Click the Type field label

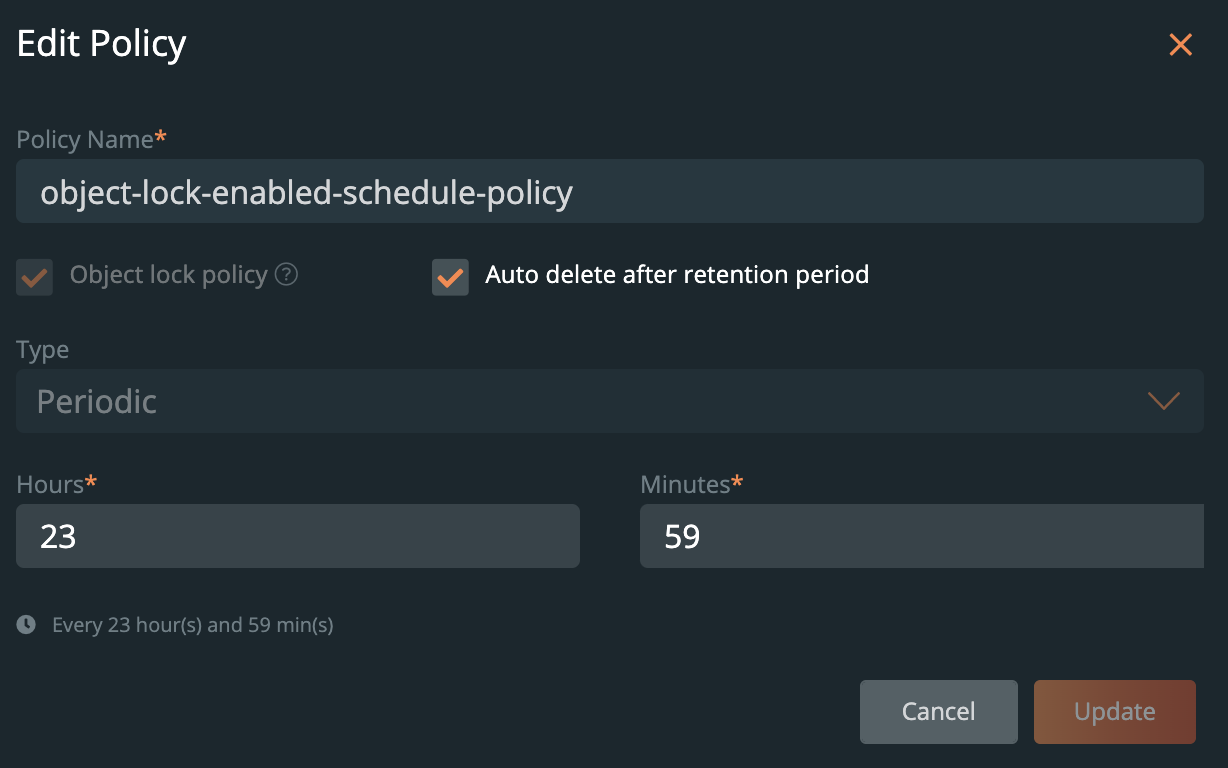coord(43,350)
